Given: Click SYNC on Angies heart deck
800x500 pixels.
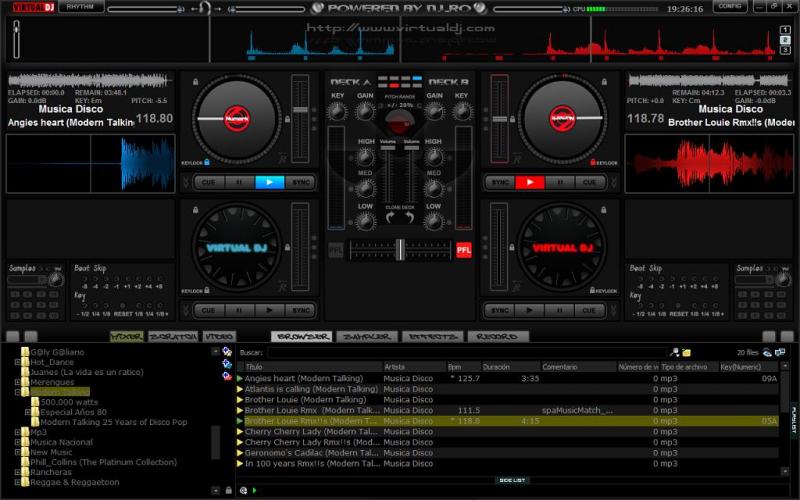Looking at the screenshot, I should pos(300,182).
